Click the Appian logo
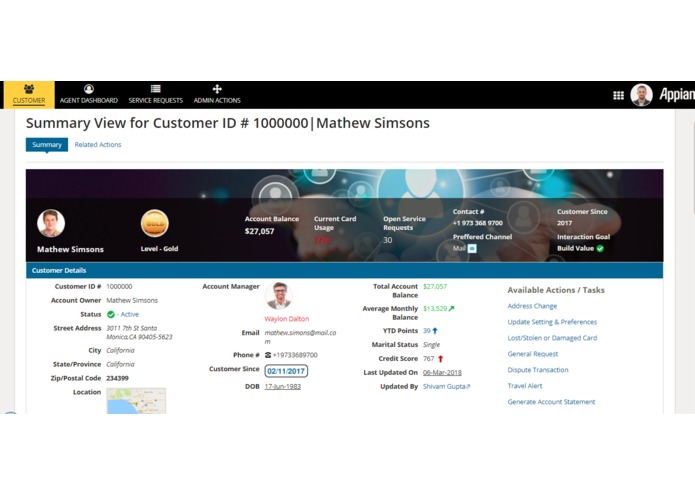 coord(676,94)
